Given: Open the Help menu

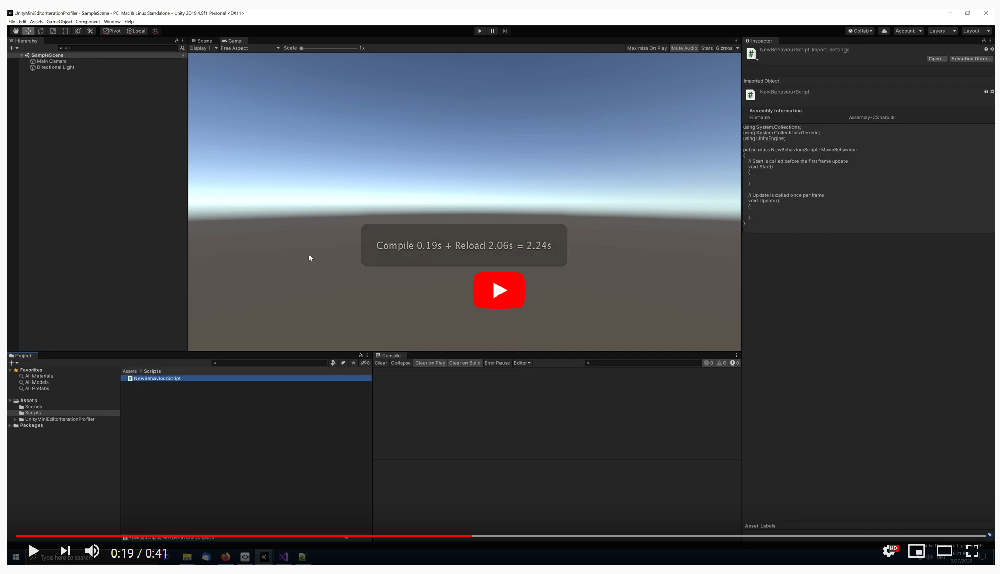Looking at the screenshot, I should coord(129,22).
